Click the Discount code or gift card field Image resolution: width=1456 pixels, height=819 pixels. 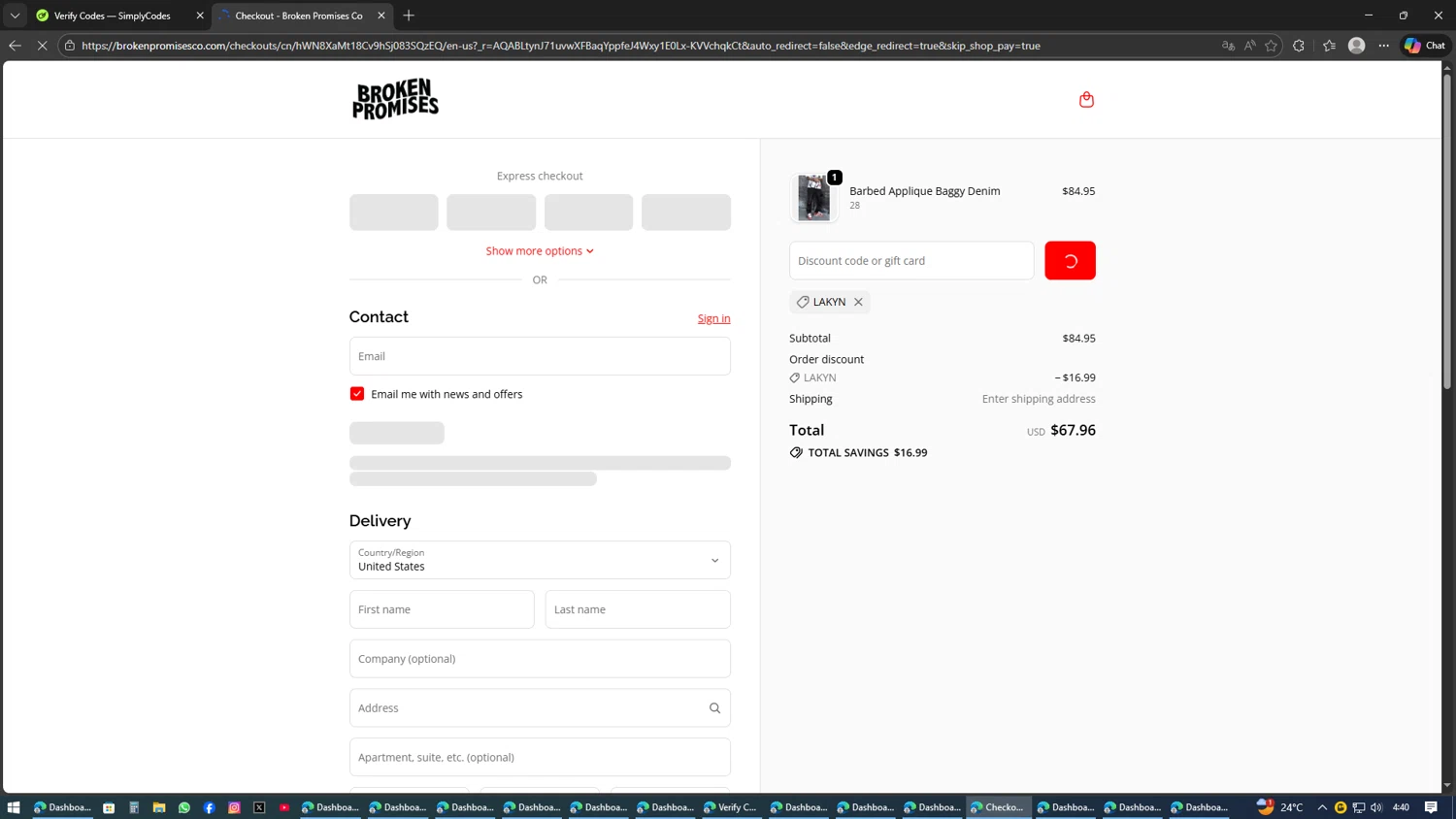tap(911, 261)
